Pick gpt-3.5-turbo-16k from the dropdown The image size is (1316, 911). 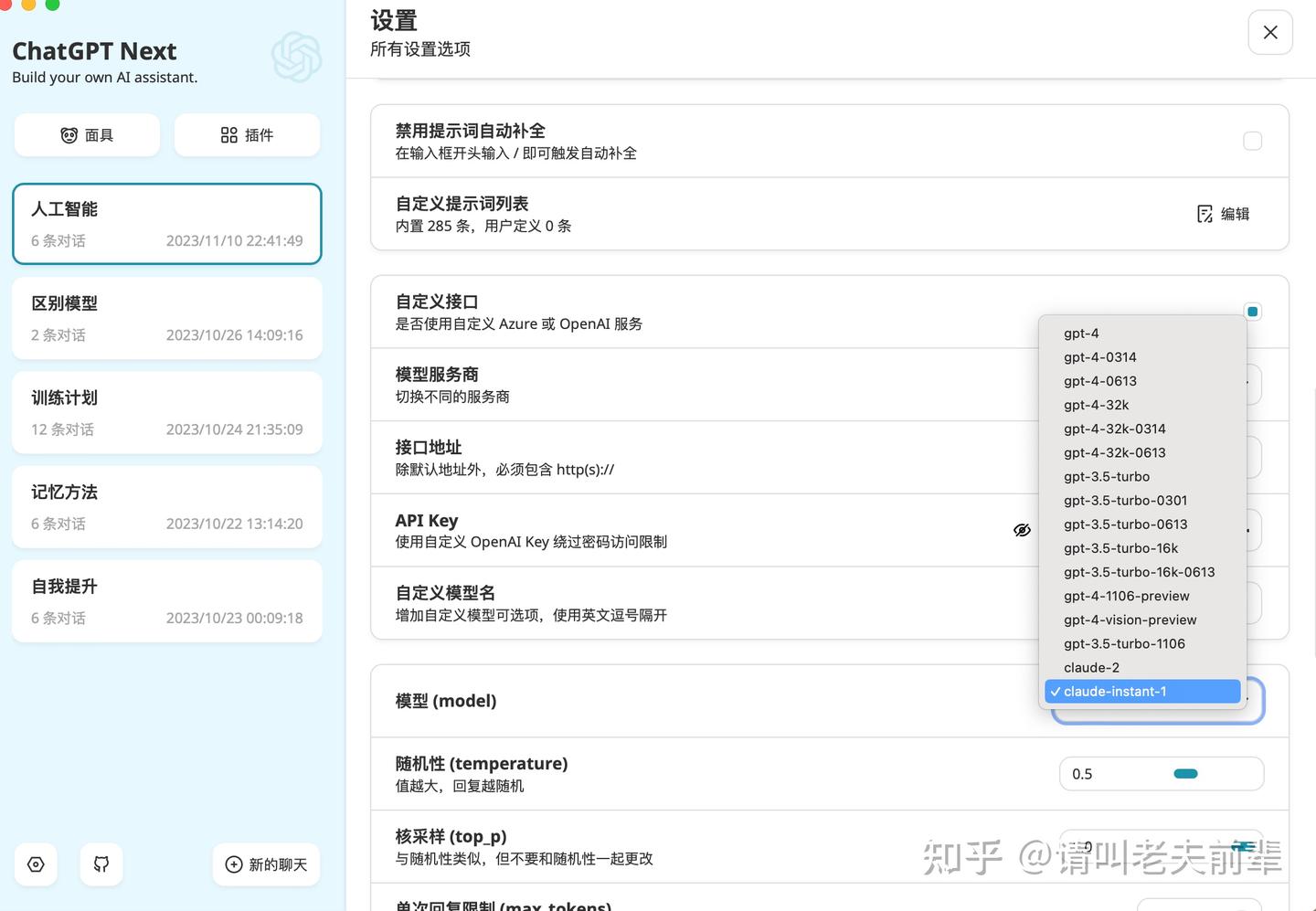[1142, 548]
